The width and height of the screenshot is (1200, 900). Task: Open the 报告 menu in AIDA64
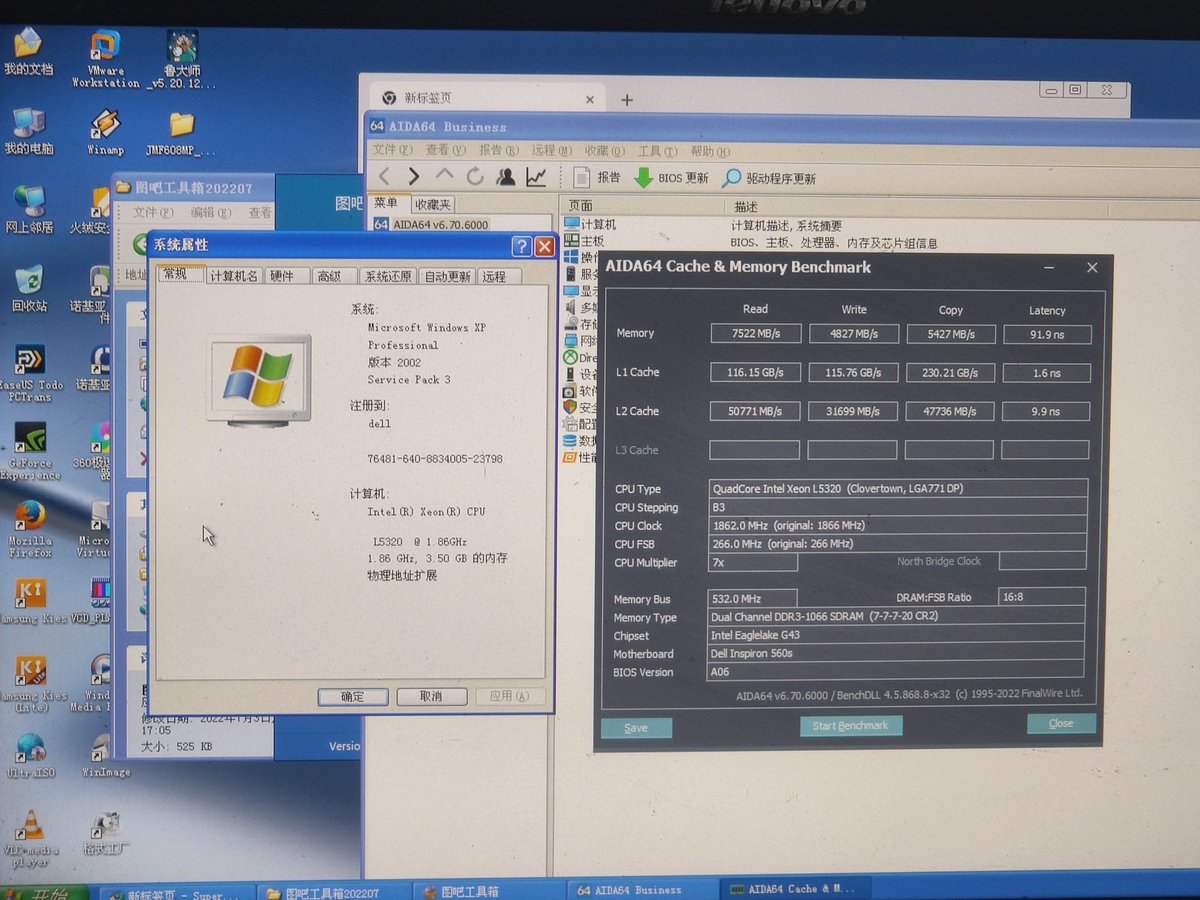click(498, 150)
